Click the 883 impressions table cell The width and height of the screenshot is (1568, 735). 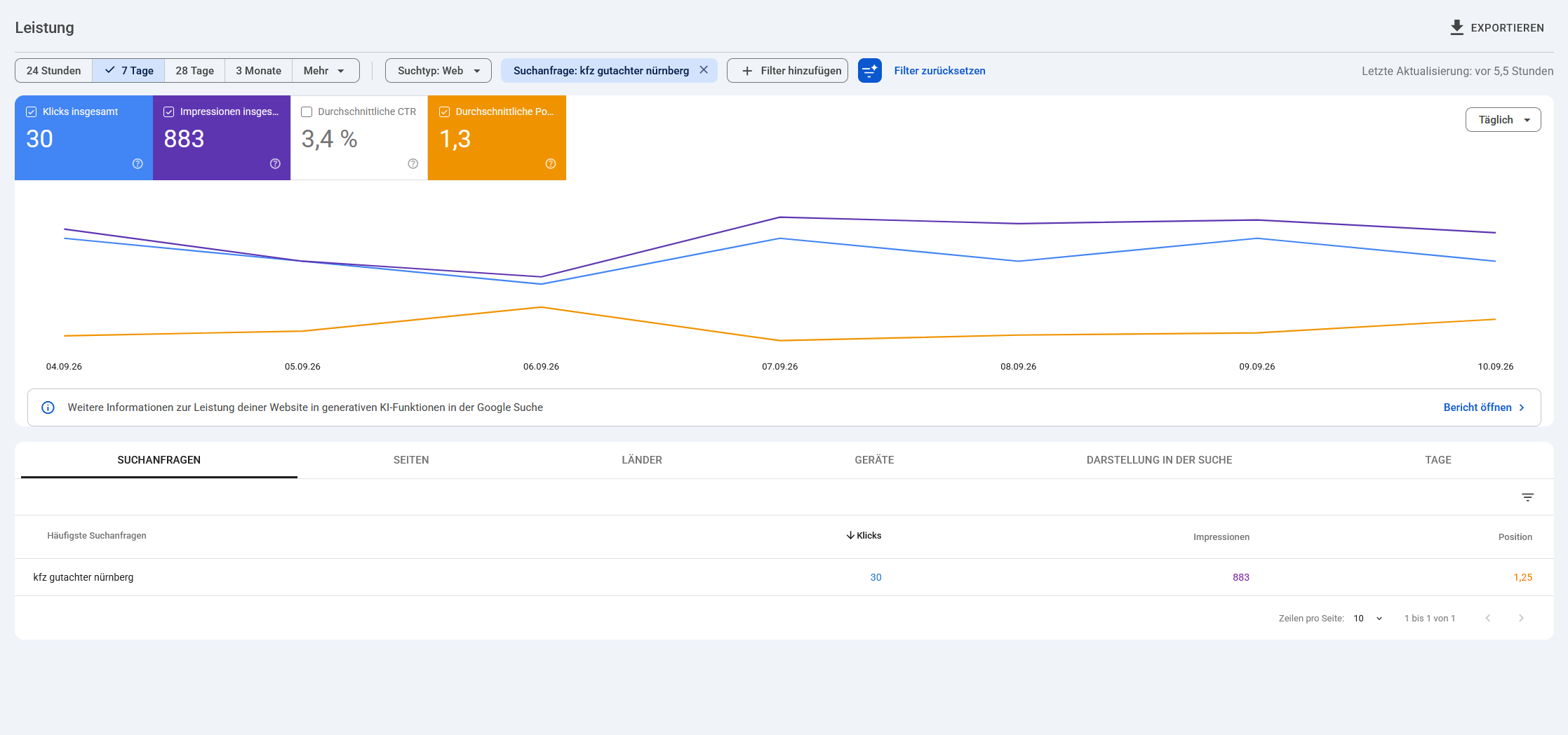1241,577
